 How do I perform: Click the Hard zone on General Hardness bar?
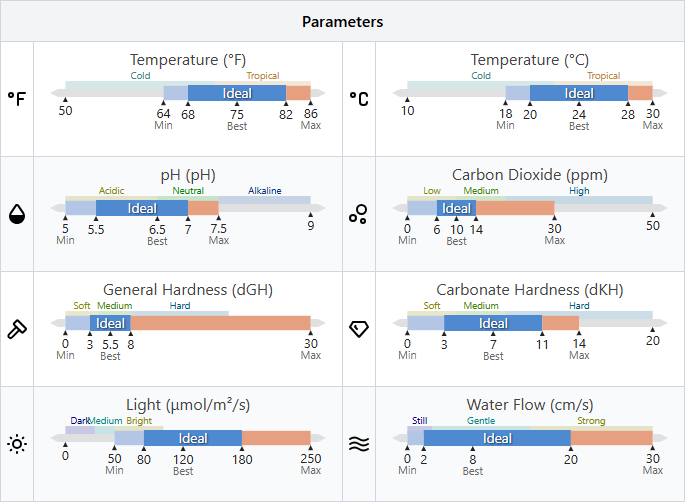click(180, 306)
